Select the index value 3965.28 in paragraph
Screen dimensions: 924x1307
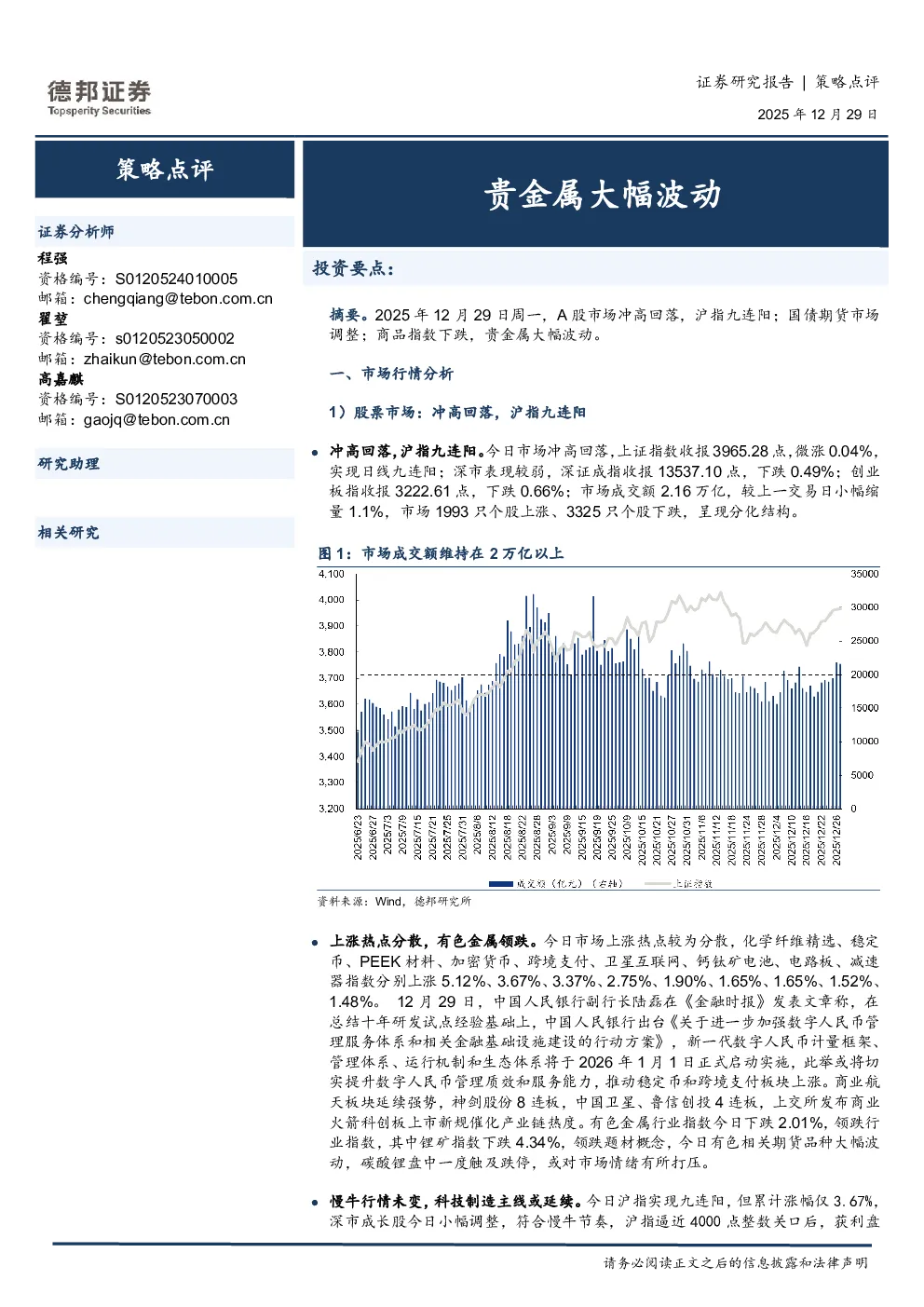pyautogui.click(x=741, y=451)
